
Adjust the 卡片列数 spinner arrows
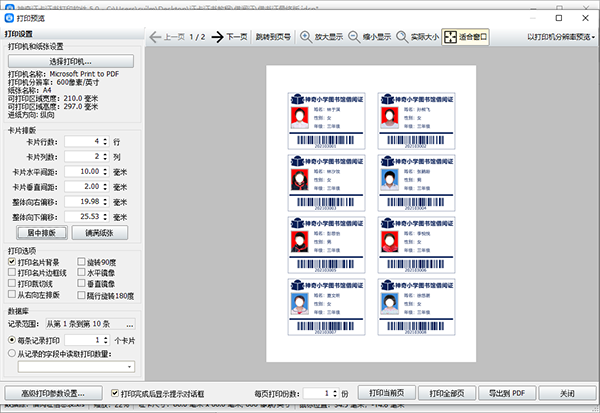coord(106,157)
